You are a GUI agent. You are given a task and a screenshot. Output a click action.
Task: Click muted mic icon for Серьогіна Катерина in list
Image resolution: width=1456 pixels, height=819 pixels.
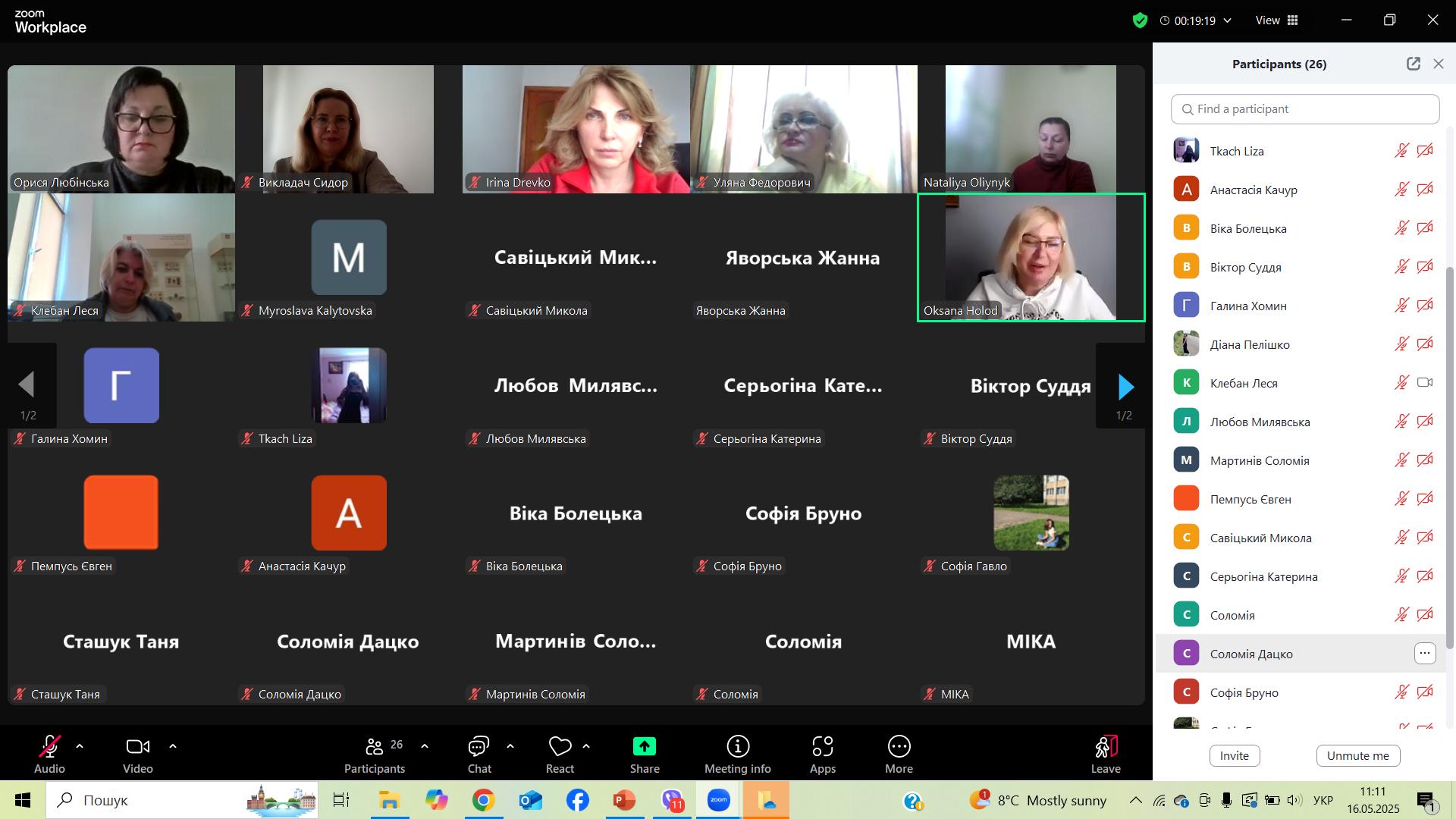(1401, 576)
